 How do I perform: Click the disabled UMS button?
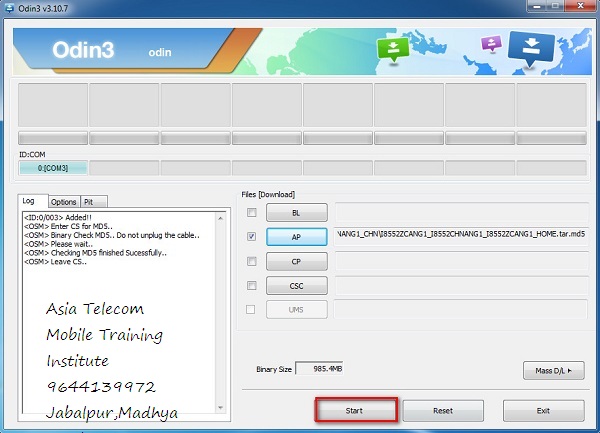click(297, 309)
